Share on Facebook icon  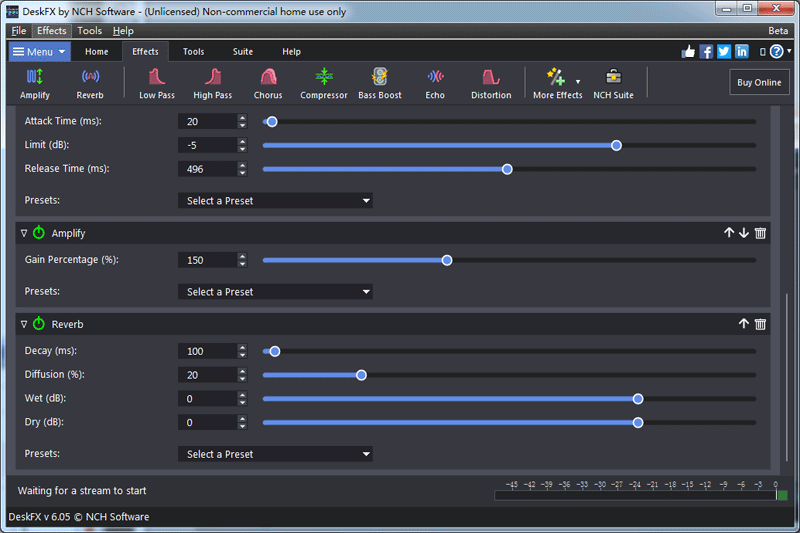click(x=706, y=52)
